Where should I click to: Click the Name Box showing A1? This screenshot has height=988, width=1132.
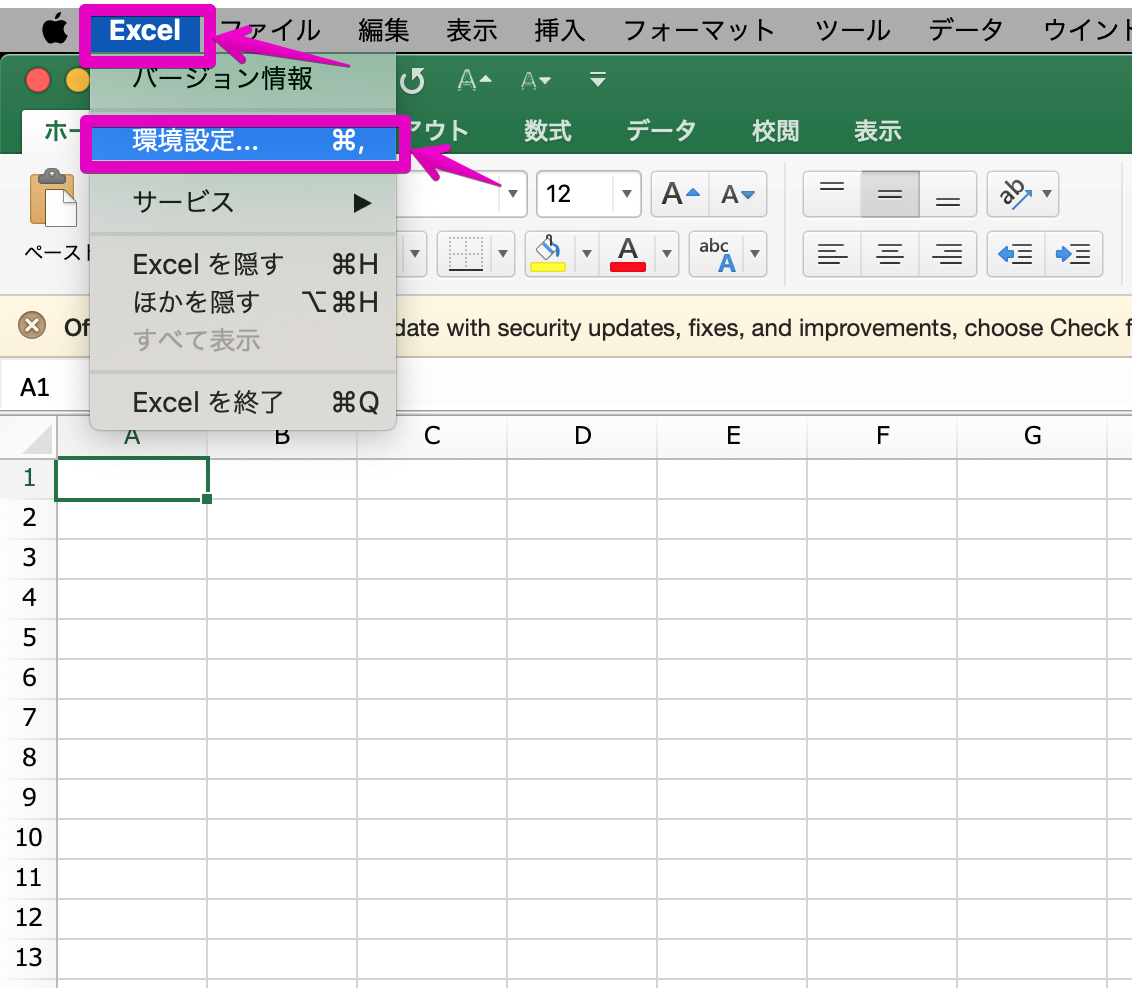click(45, 388)
